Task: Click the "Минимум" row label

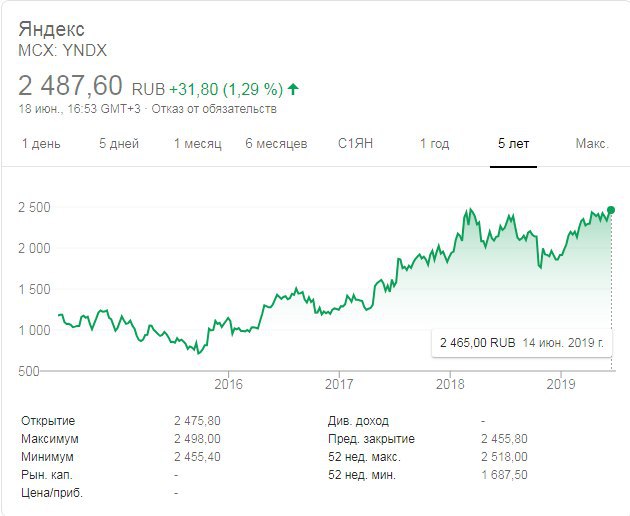Action: click(47, 457)
